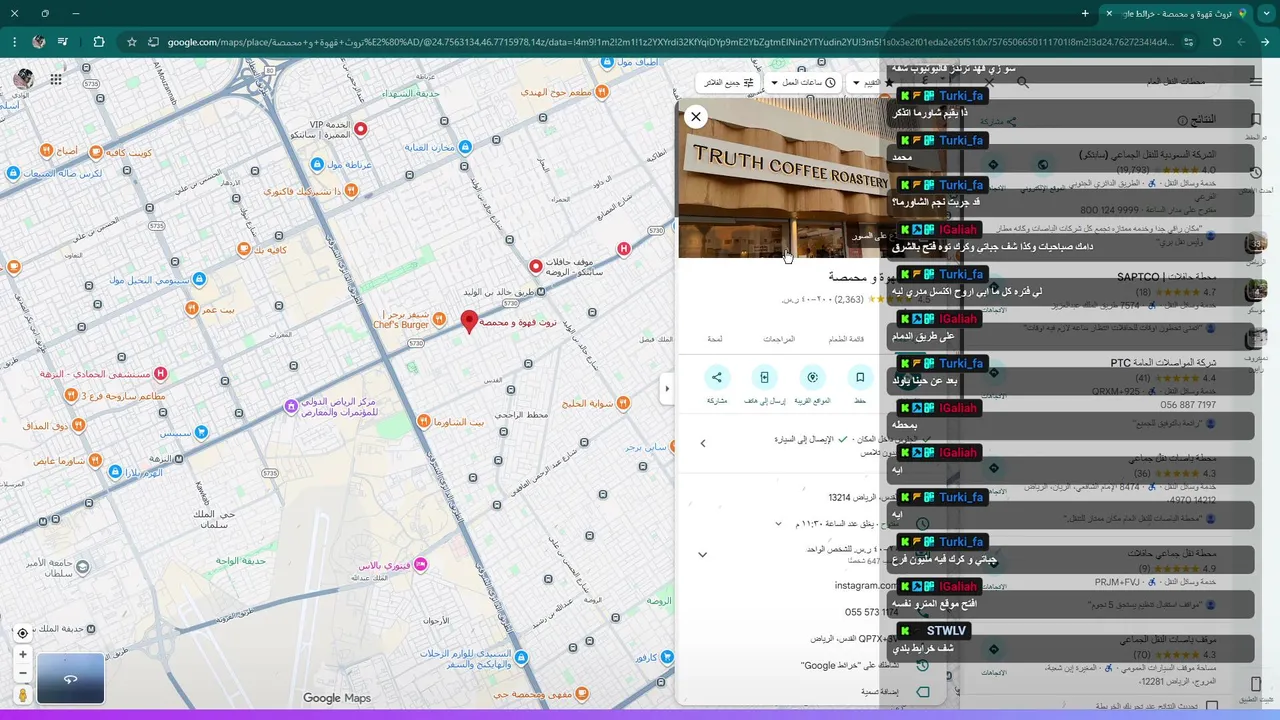Click the Share (مشاركة) icon
1280x720 pixels.
pyautogui.click(x=716, y=377)
